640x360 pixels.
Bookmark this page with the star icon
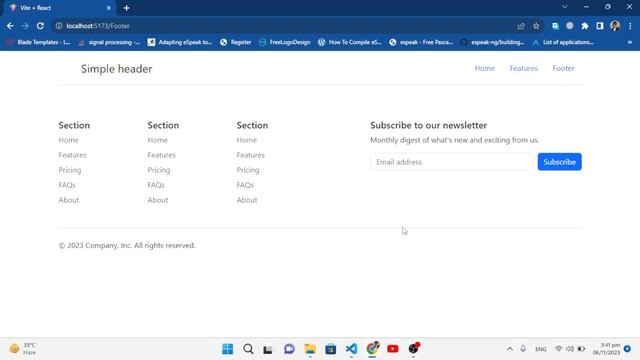pyautogui.click(x=536, y=26)
